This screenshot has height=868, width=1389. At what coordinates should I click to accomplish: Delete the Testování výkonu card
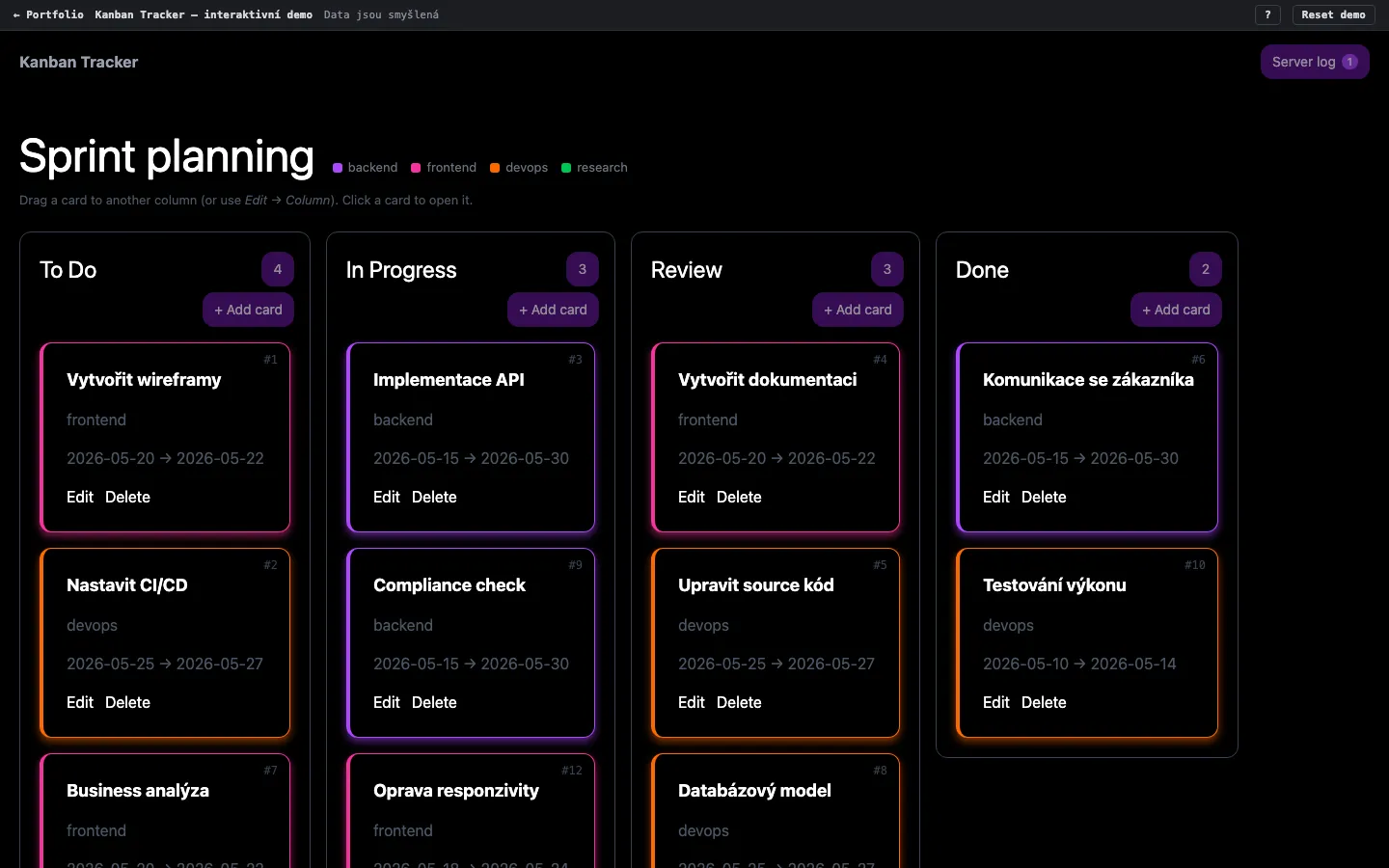[1044, 702]
